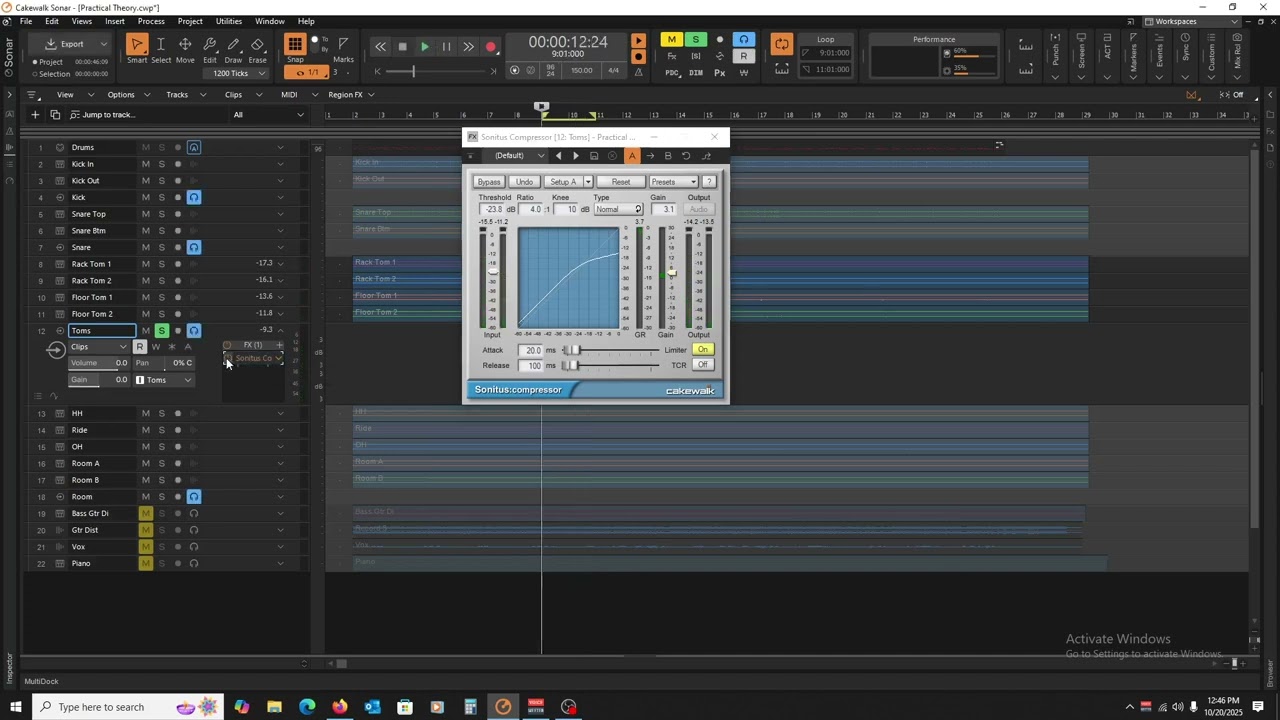Add a new track with plus icon
This screenshot has width=1280, height=720.
click(x=35, y=115)
